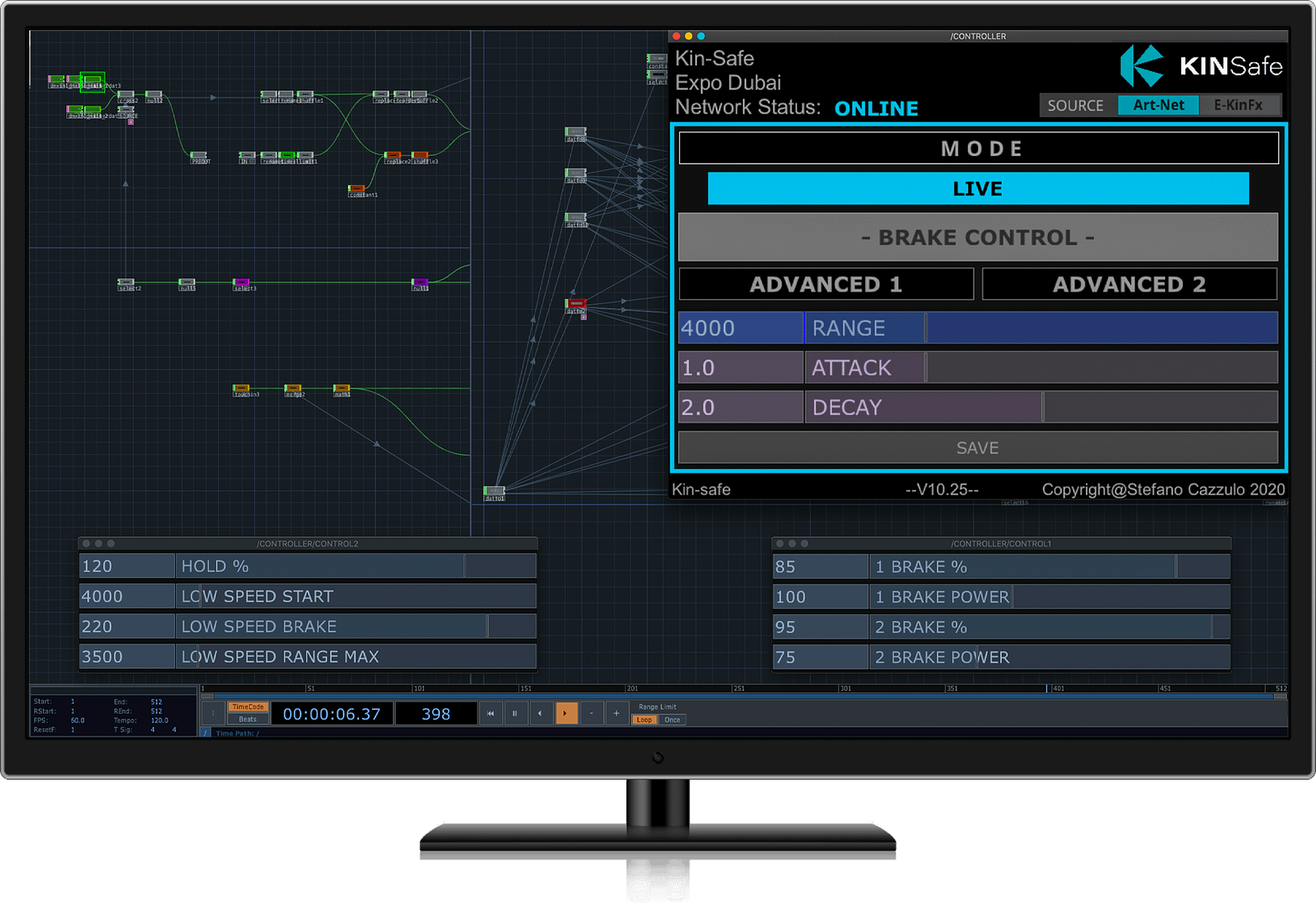Open the ADVANCED 2 panel
This screenshot has height=905, width=1316.
pyautogui.click(x=1129, y=284)
